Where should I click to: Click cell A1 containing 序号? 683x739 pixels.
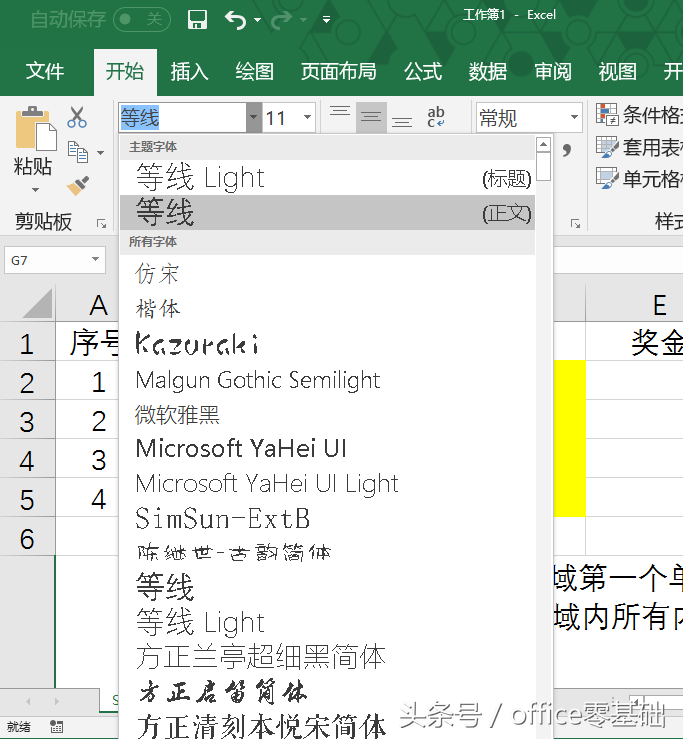pyautogui.click(x=87, y=342)
